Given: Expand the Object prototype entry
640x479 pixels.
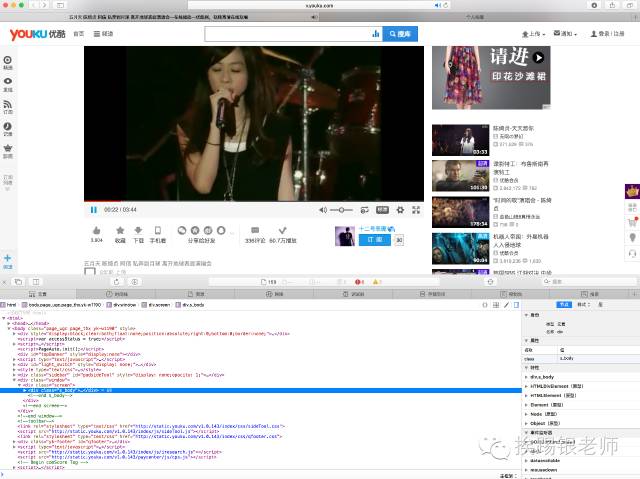Looking at the screenshot, I should (526, 424).
